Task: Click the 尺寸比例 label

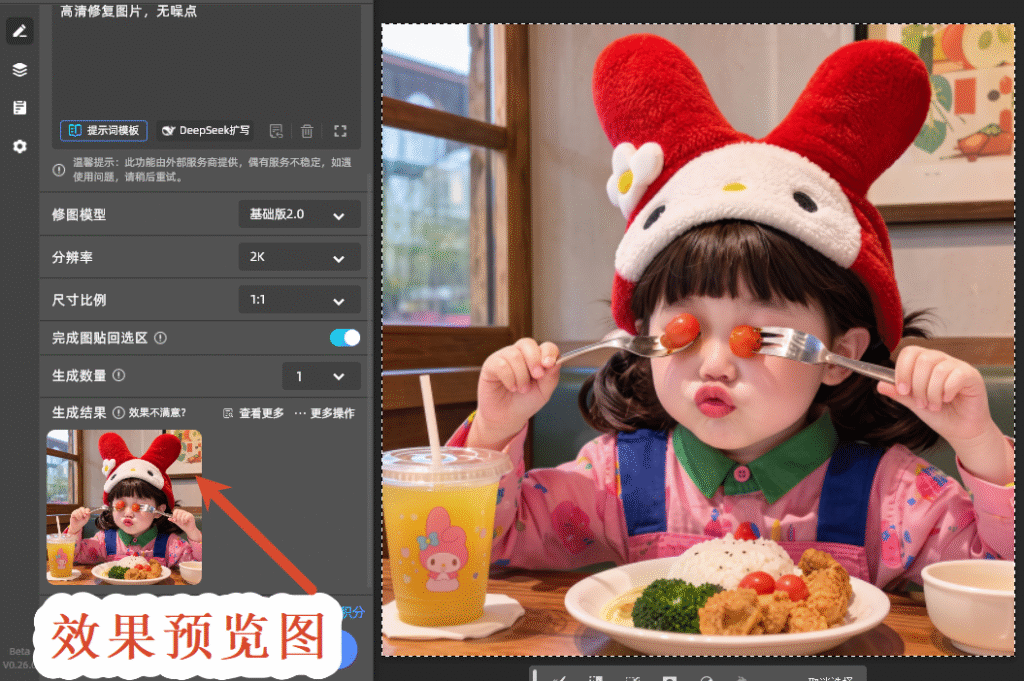Action: (79, 300)
